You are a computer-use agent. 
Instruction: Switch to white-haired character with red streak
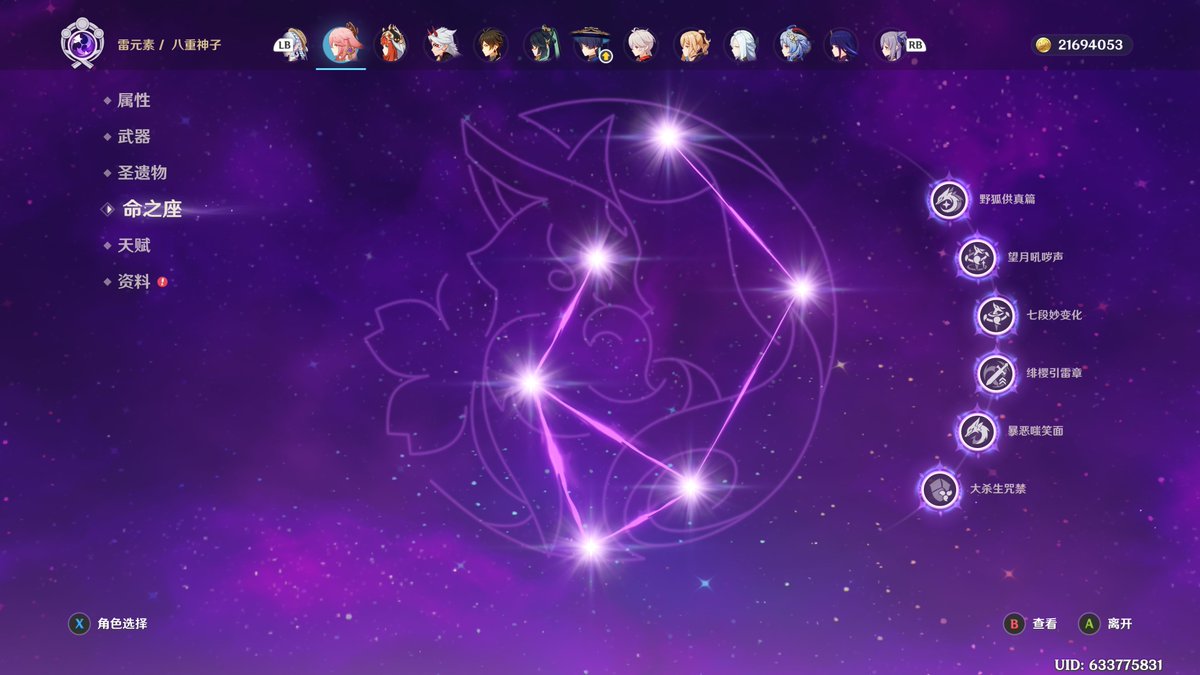641,45
